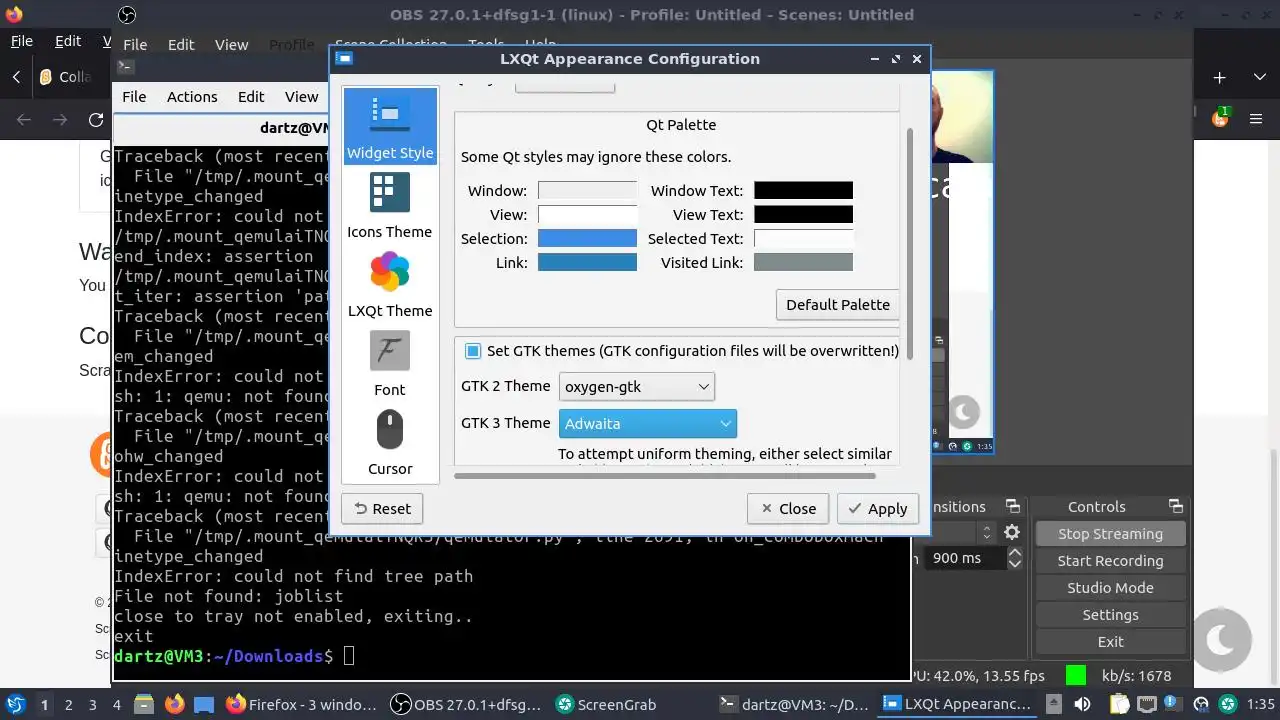Click Exit in OBS Controls
Image resolution: width=1280 pixels, height=720 pixels.
pos(1110,642)
